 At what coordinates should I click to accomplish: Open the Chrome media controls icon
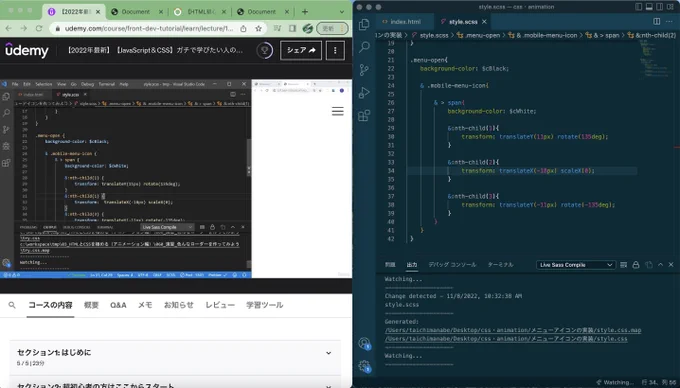pyautogui.click(x=277, y=29)
